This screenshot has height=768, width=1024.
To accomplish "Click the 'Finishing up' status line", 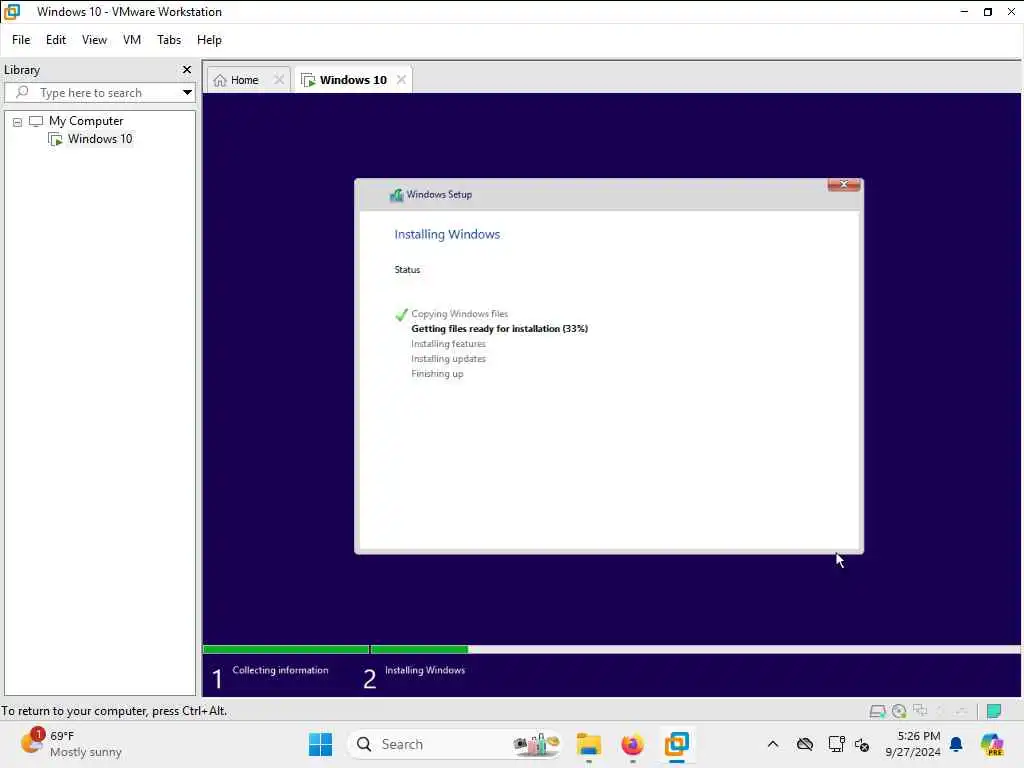I will click(438, 374).
